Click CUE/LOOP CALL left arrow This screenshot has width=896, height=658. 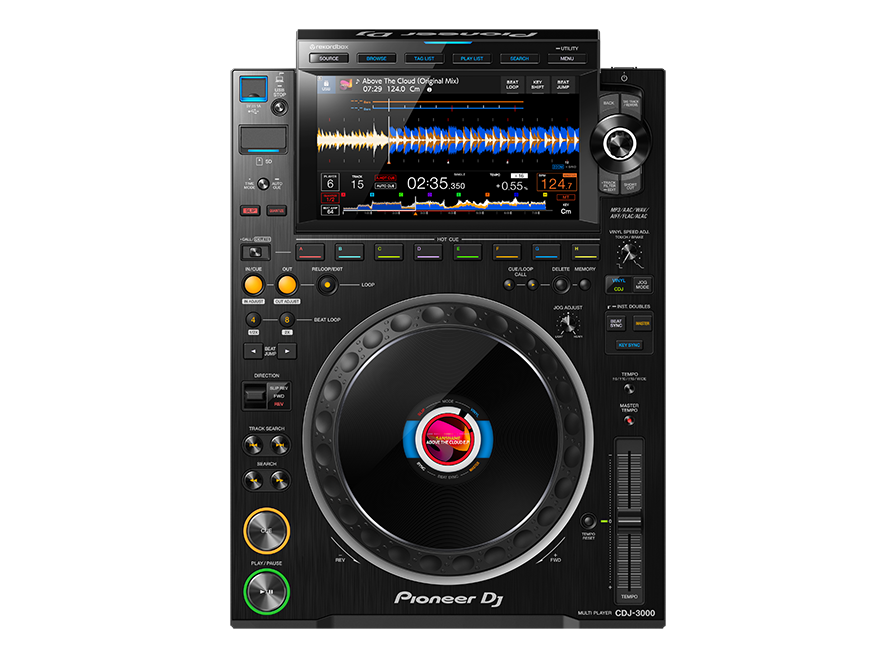509,284
